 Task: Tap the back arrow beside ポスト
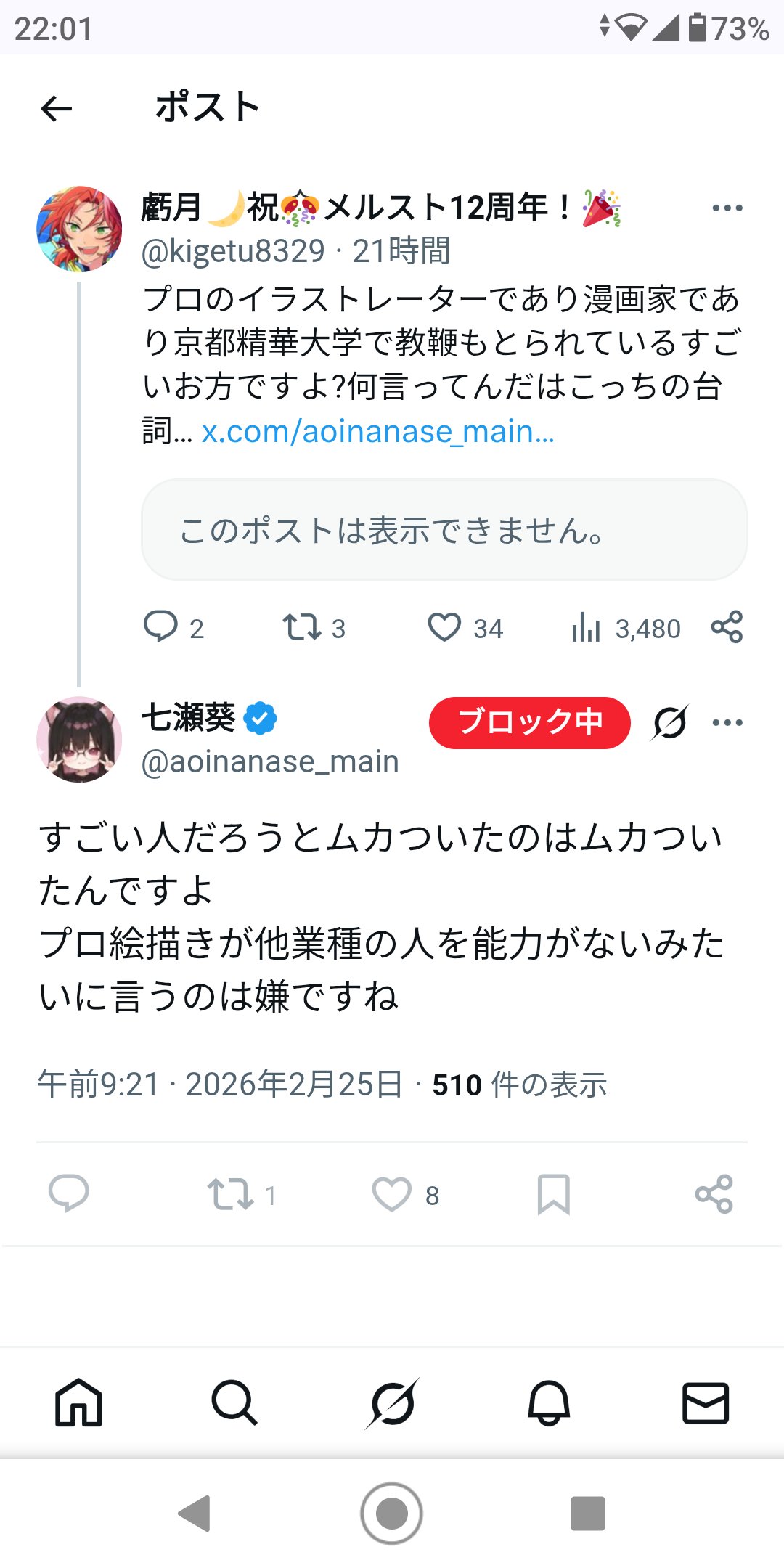click(57, 109)
